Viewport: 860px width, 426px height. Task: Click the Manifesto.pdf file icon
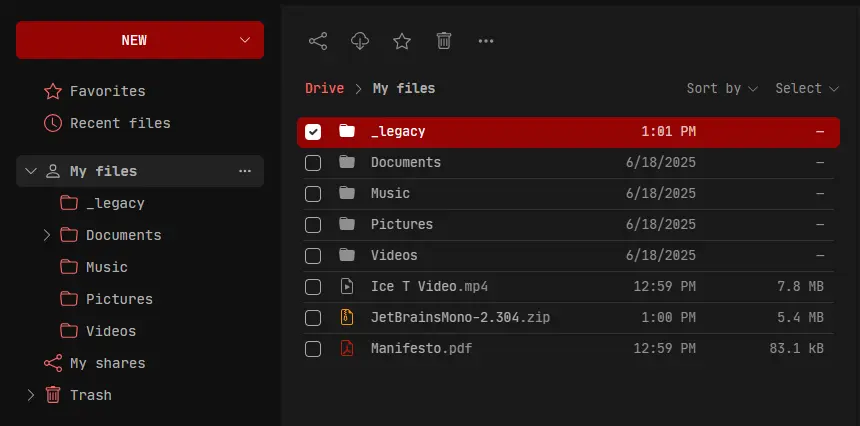pyautogui.click(x=347, y=349)
